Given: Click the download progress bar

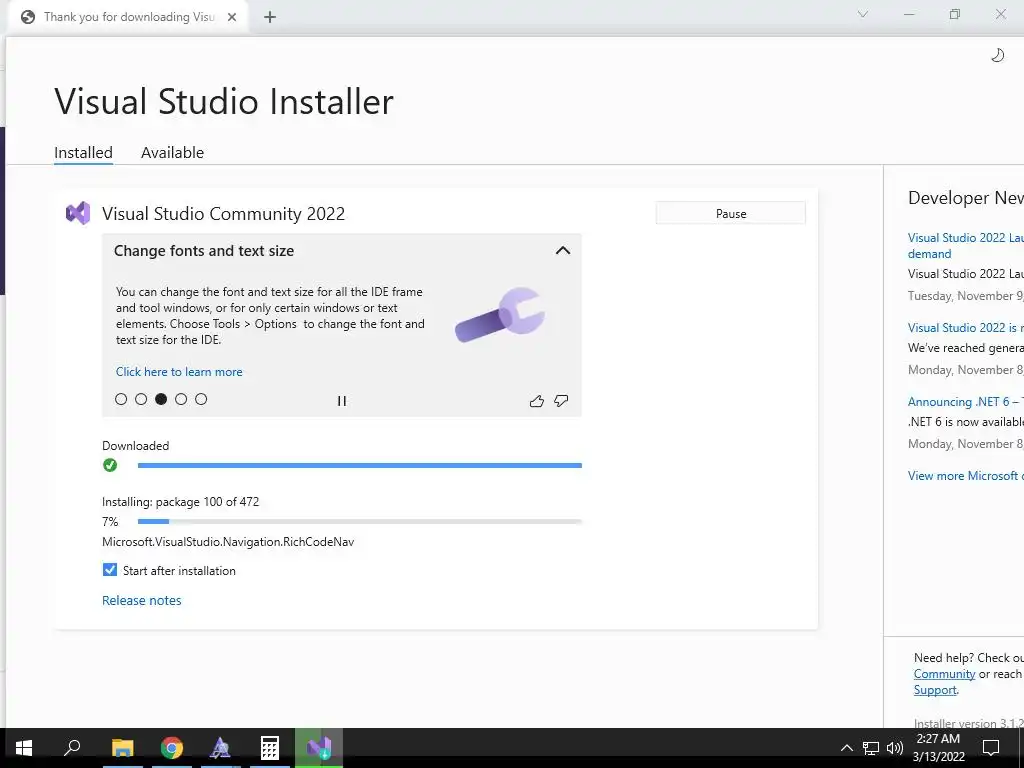Looking at the screenshot, I should click(x=359, y=466).
